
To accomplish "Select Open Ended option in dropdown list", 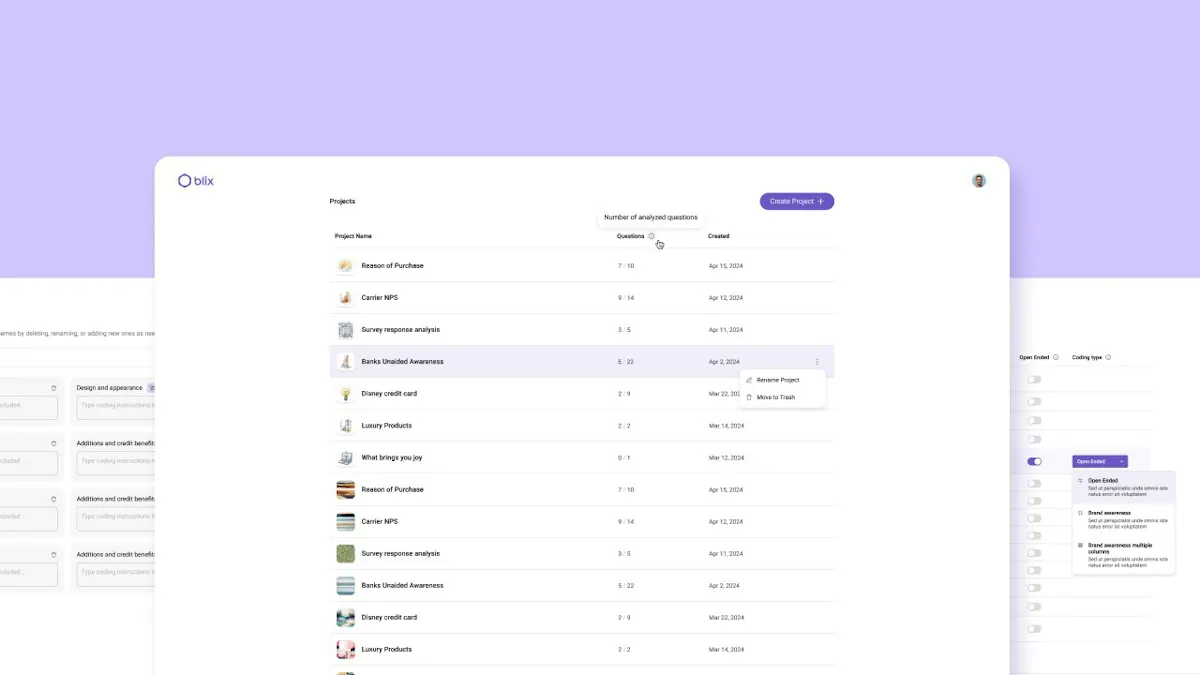I will [1123, 487].
